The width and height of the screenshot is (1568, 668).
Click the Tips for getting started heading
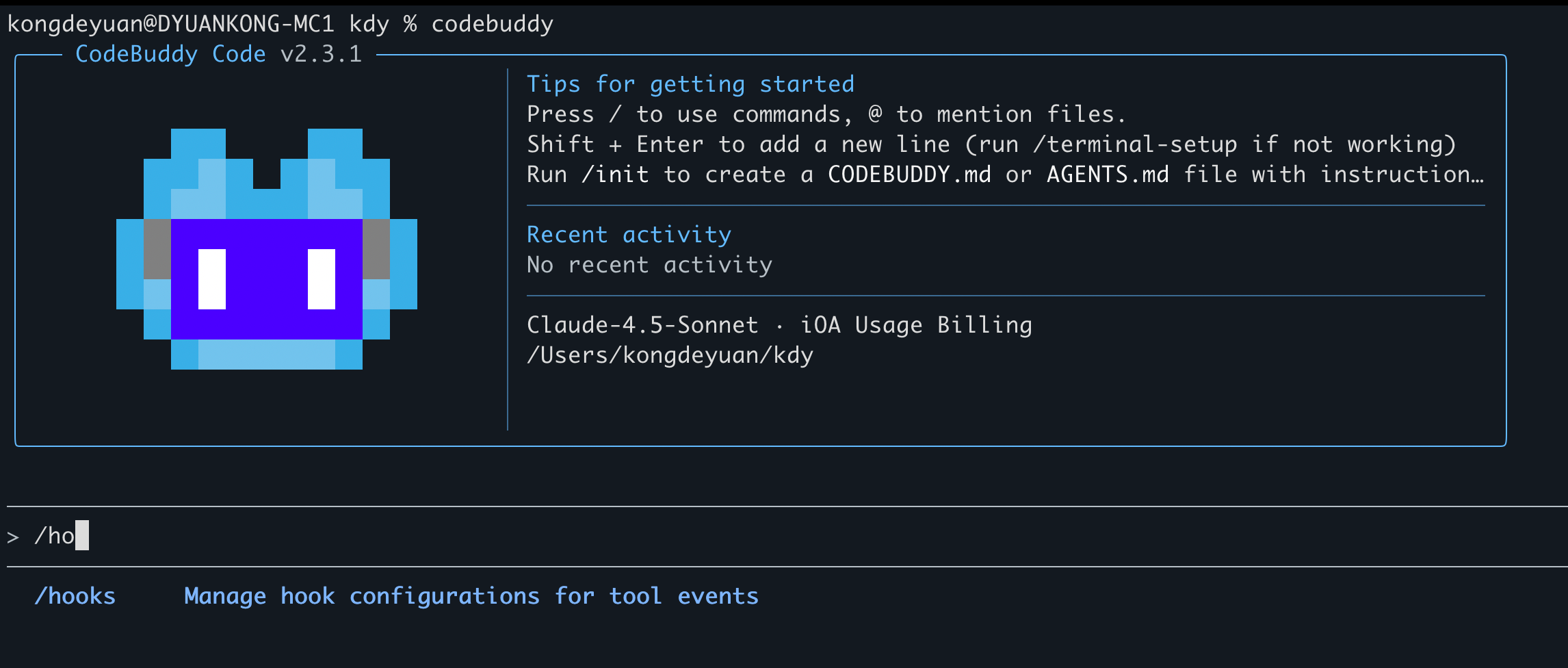click(690, 84)
